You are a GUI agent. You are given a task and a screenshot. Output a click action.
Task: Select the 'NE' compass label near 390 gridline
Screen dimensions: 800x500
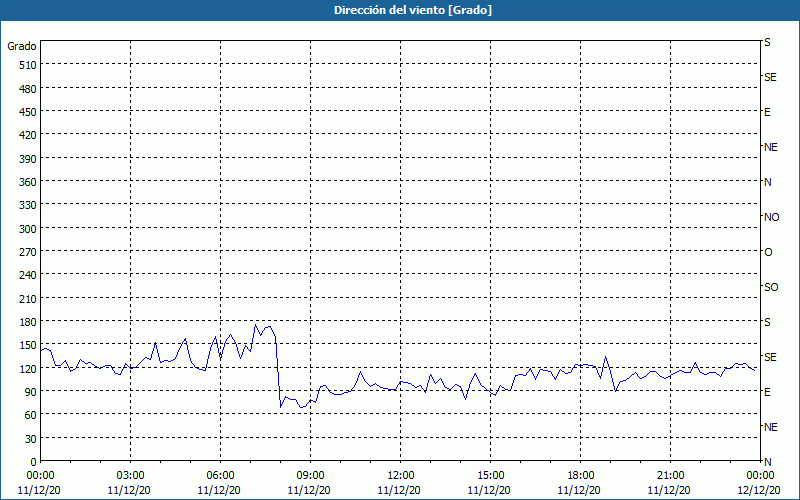(x=770, y=147)
